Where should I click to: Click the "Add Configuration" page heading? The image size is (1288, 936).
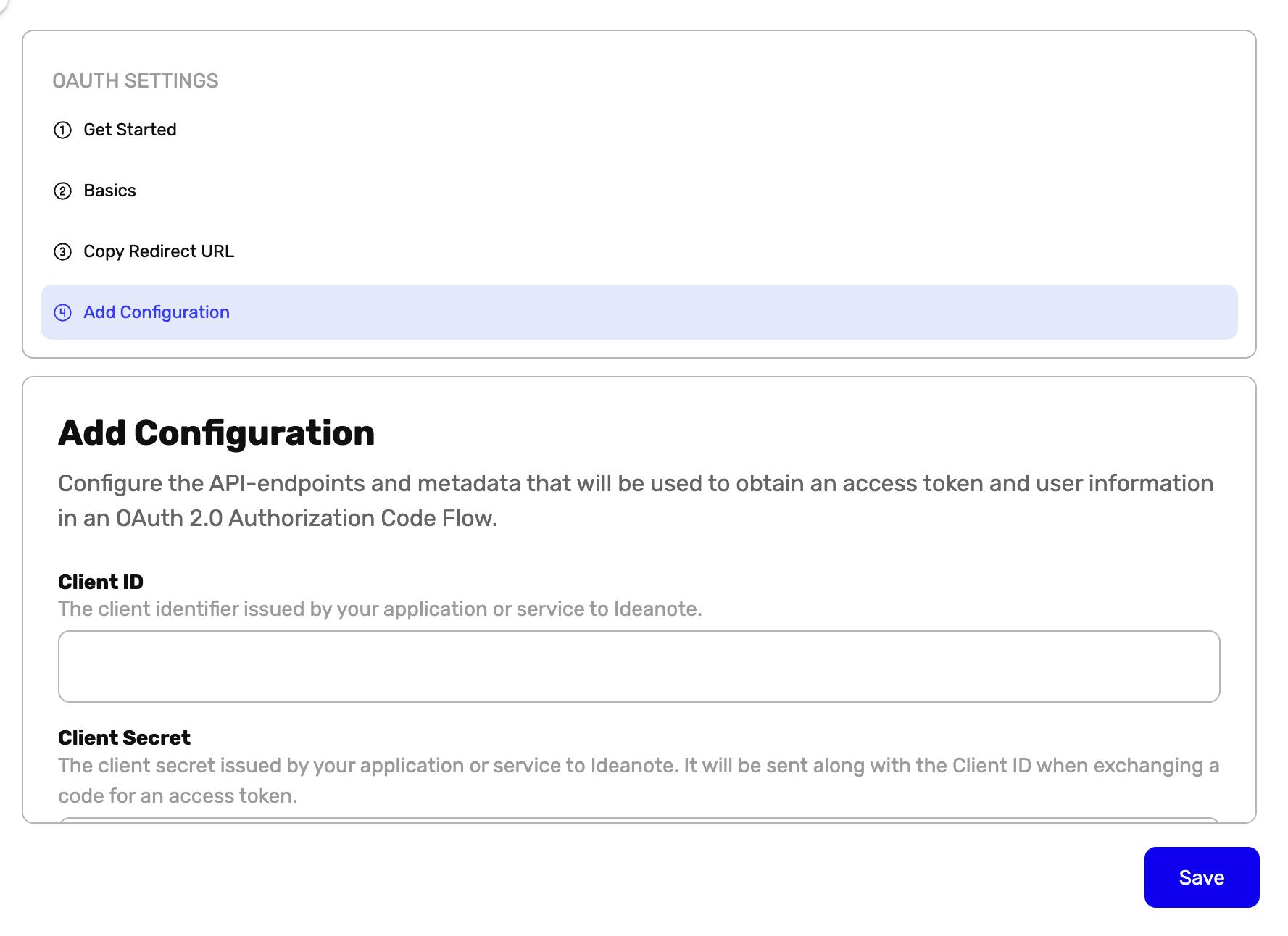(x=216, y=433)
